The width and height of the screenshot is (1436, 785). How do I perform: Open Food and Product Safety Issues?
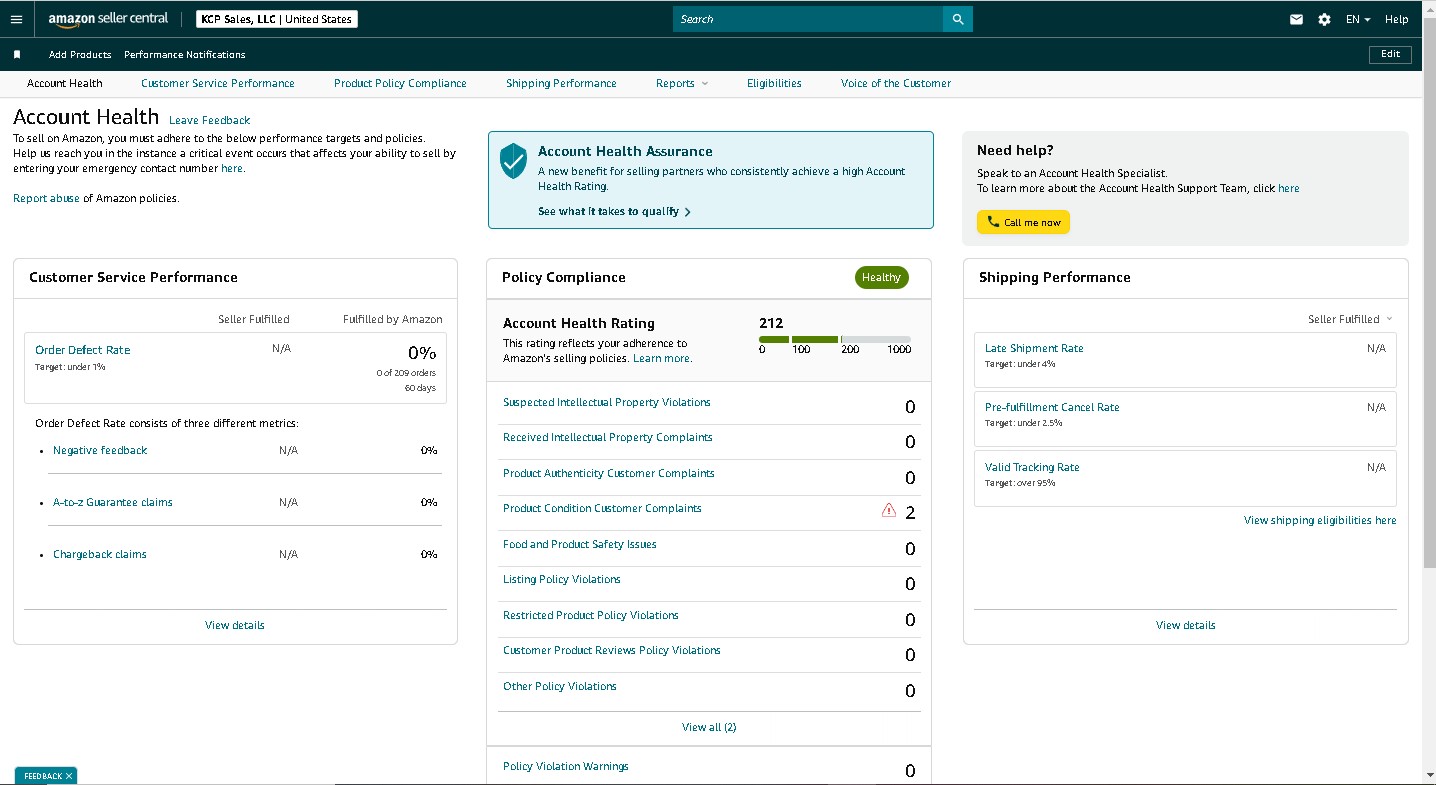pos(580,544)
